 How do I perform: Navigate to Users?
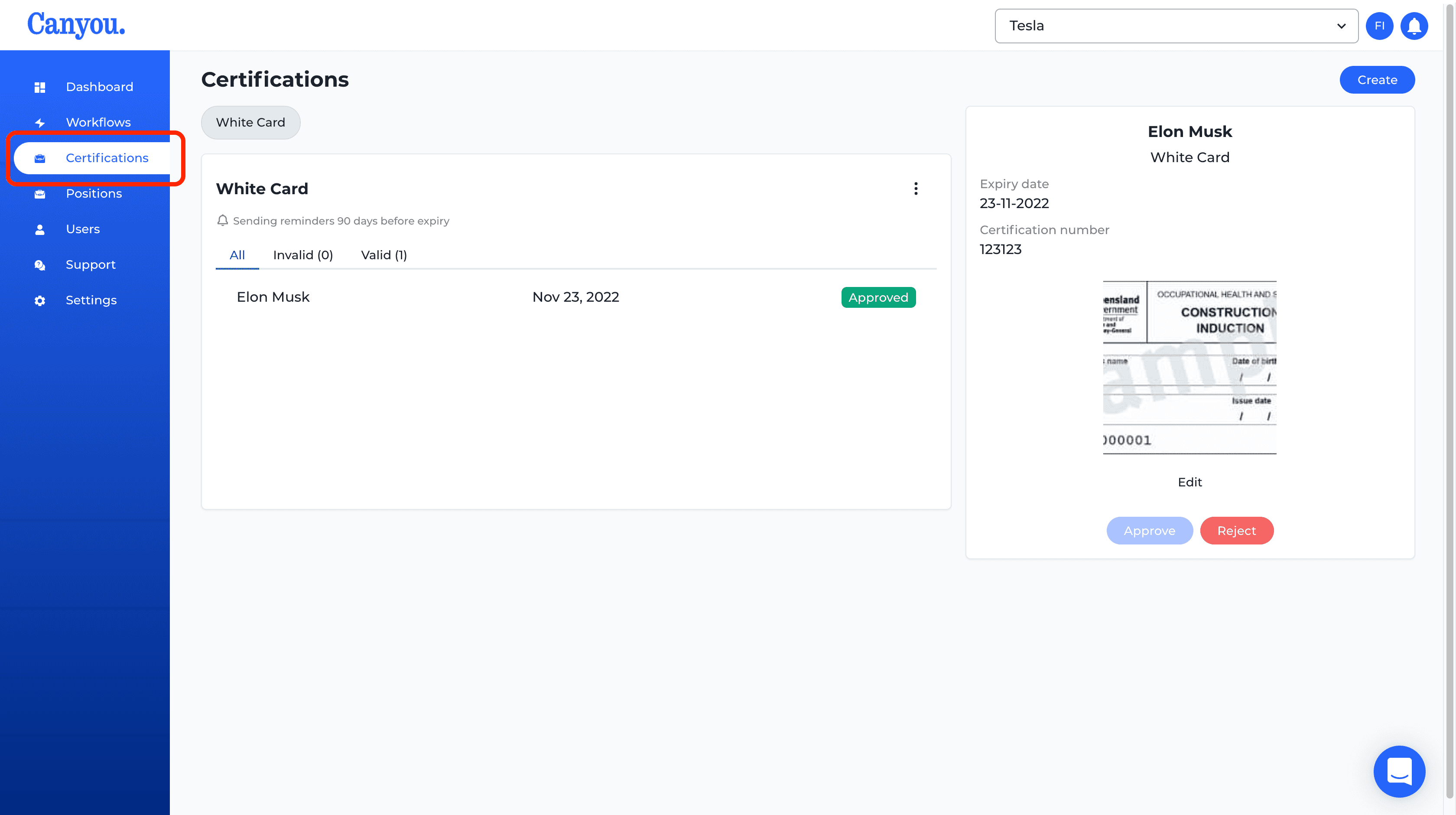click(82, 230)
